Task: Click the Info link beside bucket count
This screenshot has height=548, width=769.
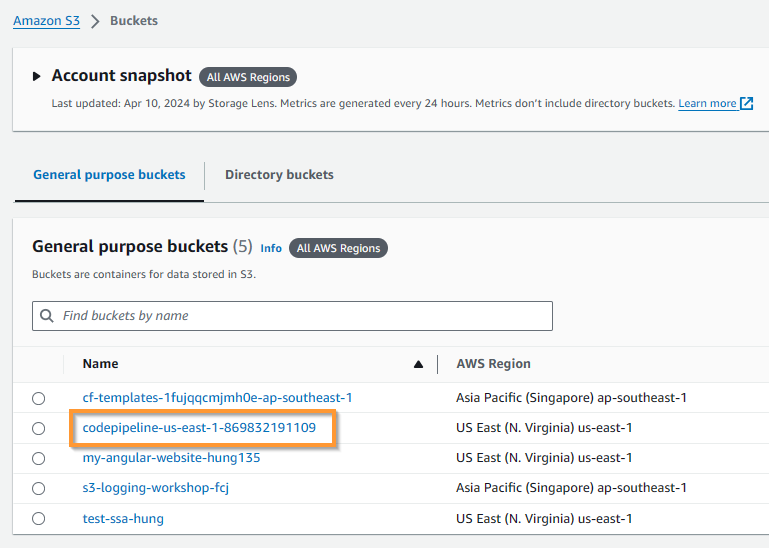Action: [271, 248]
